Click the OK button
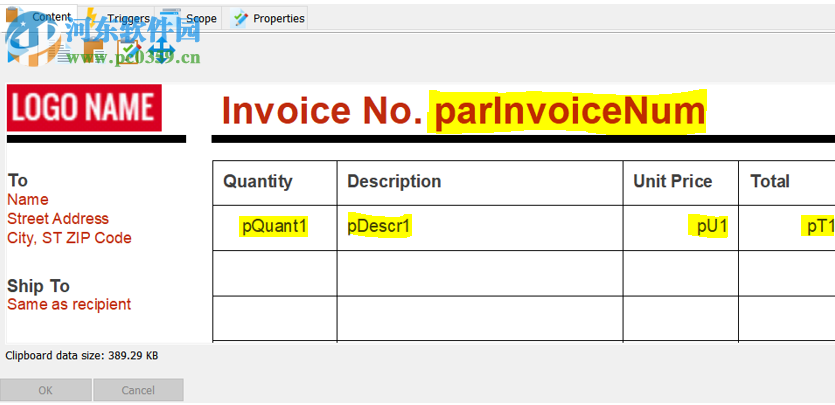Screen dimensions: 835x405 click(46, 390)
